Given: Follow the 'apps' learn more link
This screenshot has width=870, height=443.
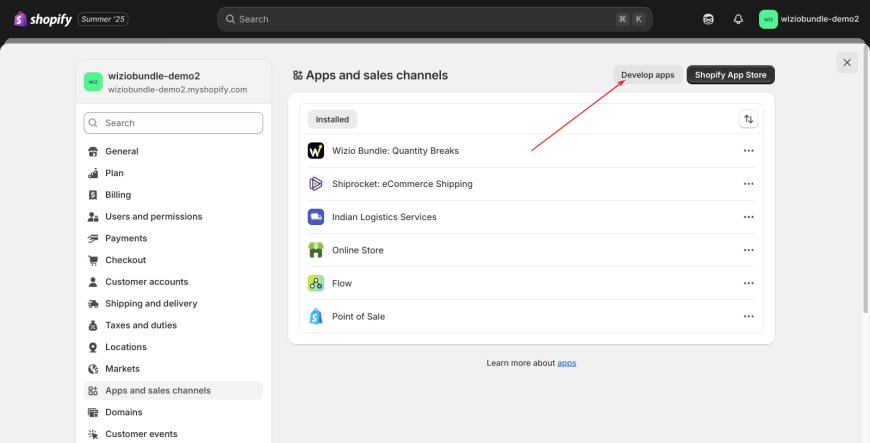Looking at the screenshot, I should pyautogui.click(x=566, y=363).
